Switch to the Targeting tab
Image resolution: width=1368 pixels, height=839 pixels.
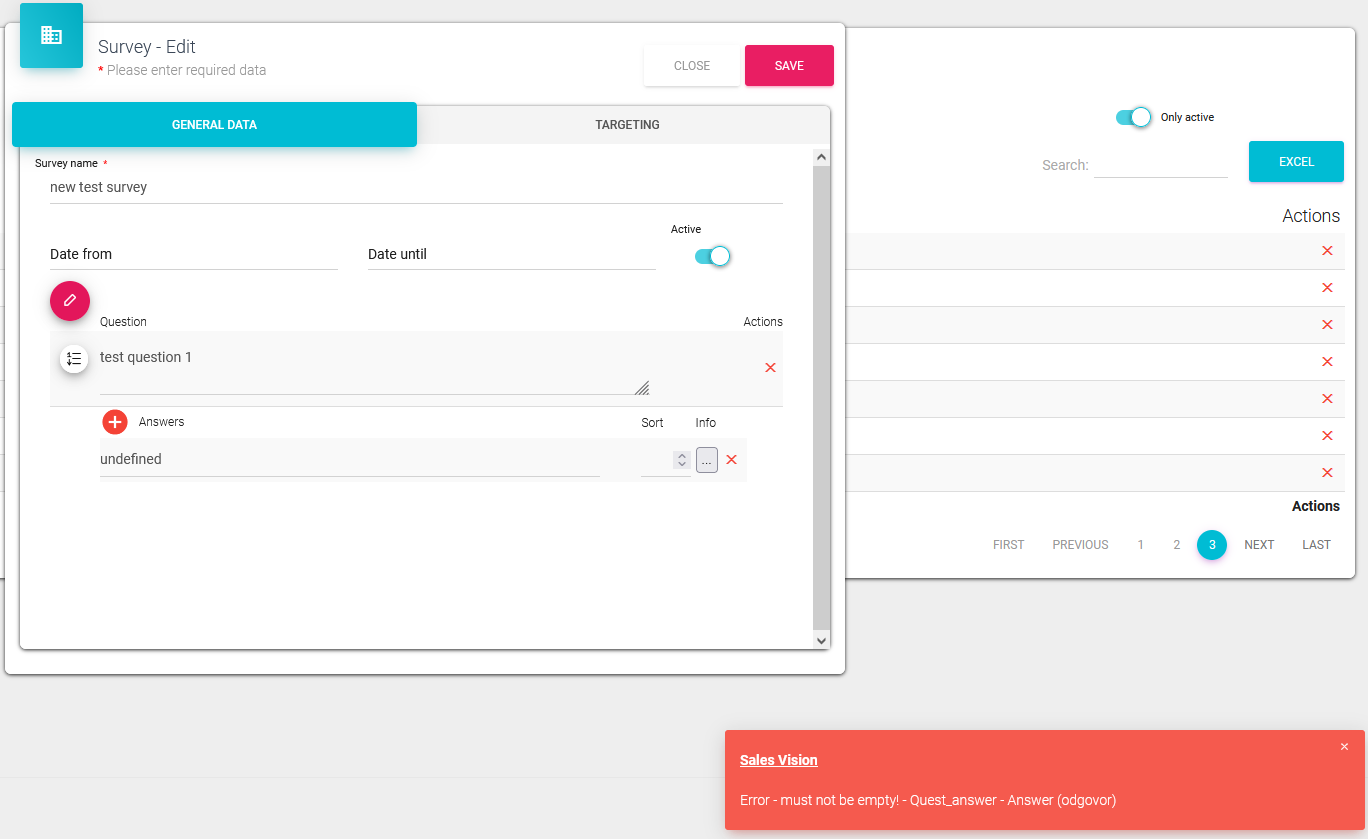tap(627, 125)
